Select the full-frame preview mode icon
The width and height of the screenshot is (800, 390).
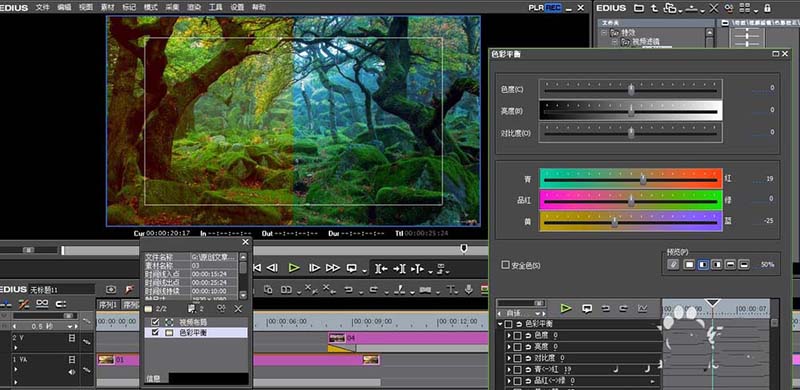[x=689, y=265]
